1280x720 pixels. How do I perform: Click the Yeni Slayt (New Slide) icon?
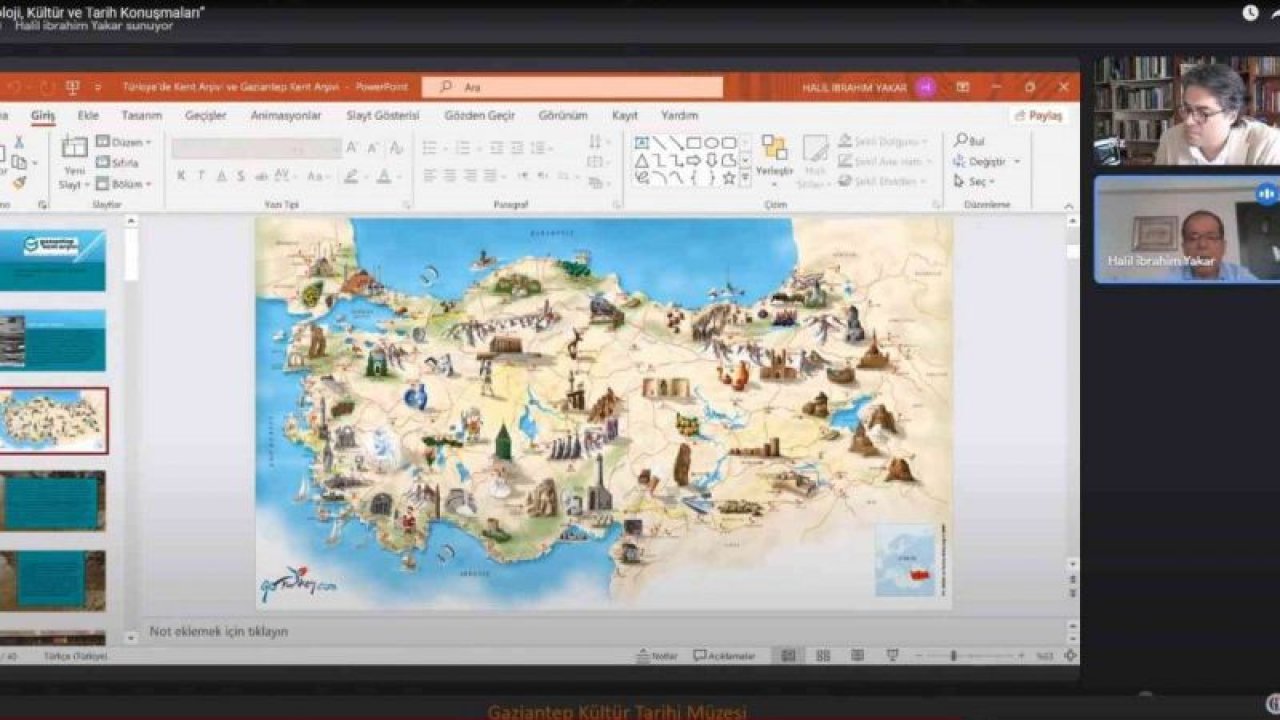click(74, 148)
